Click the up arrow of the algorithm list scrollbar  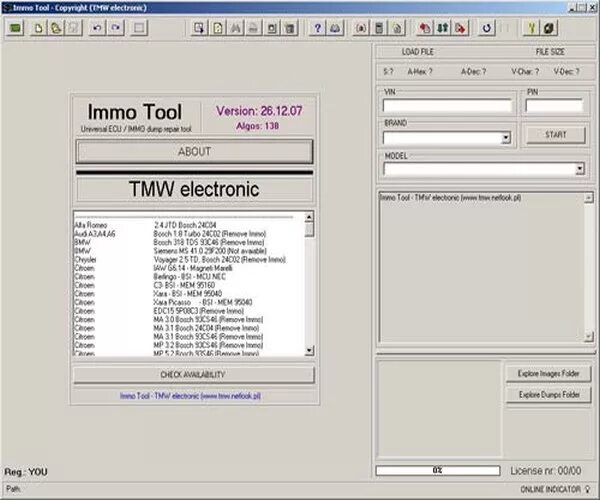(309, 217)
